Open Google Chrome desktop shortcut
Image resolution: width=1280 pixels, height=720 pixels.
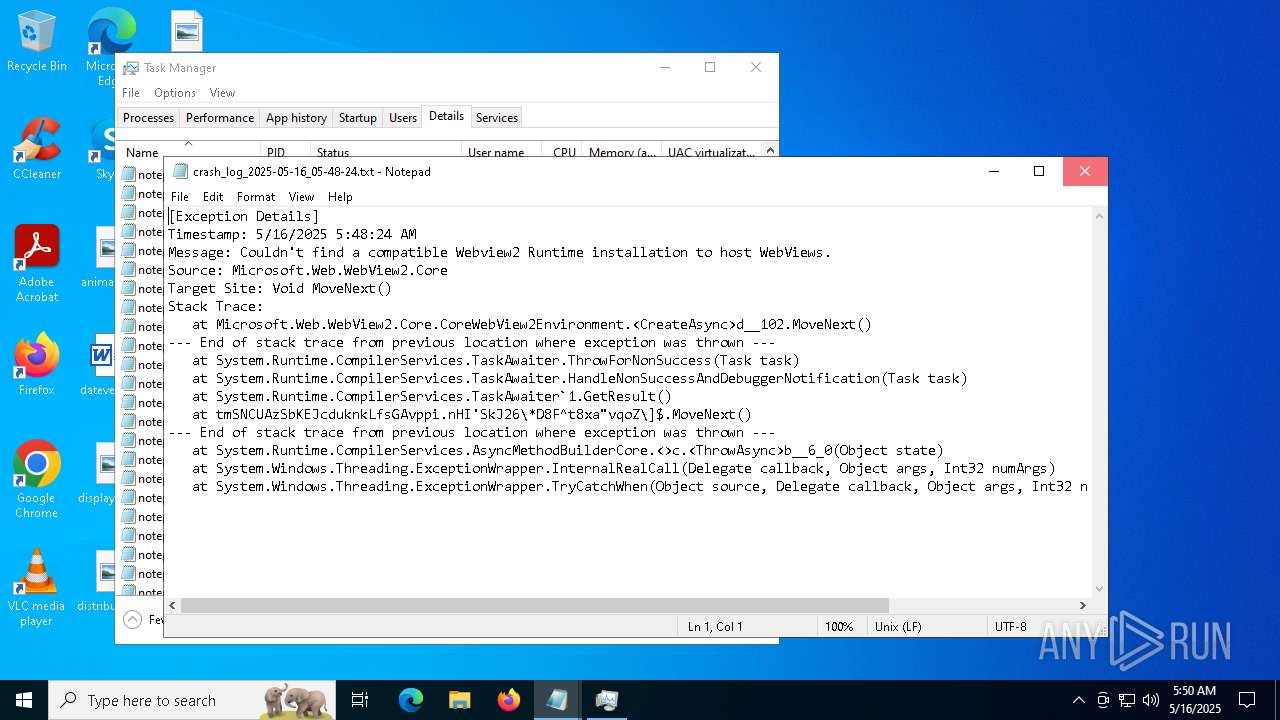pyautogui.click(x=37, y=480)
